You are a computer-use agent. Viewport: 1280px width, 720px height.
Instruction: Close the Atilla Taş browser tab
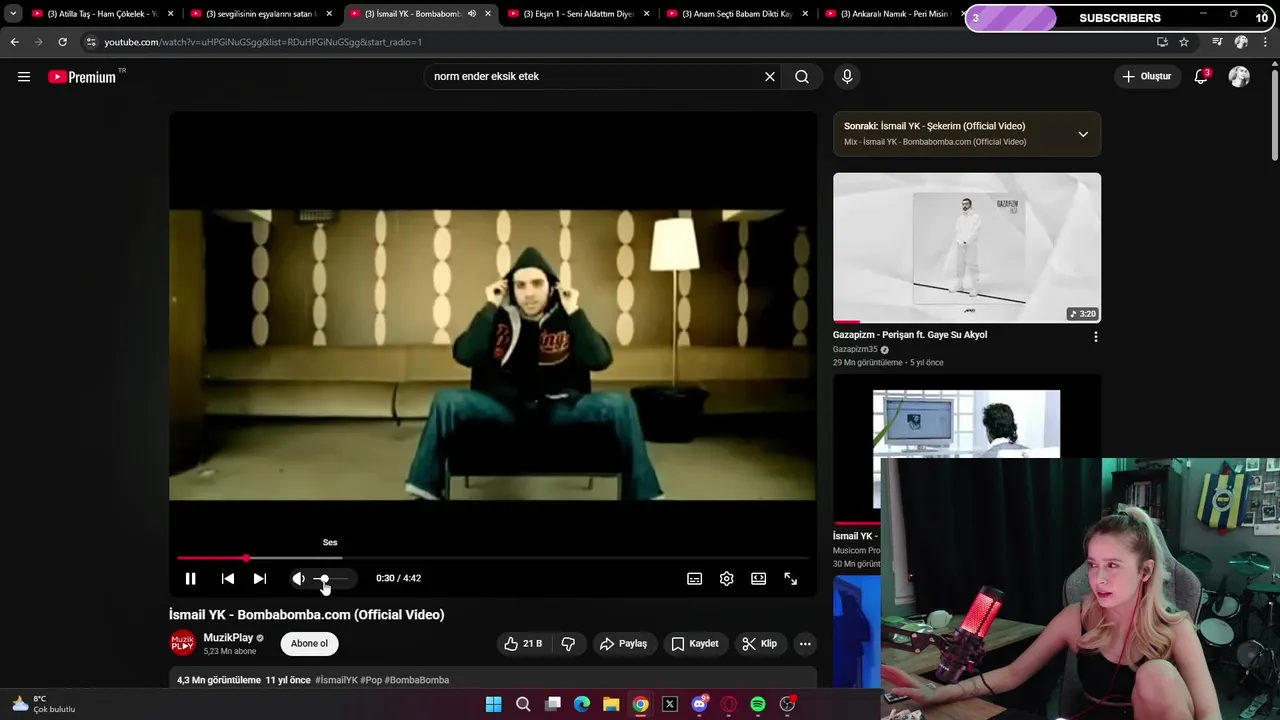click(171, 14)
